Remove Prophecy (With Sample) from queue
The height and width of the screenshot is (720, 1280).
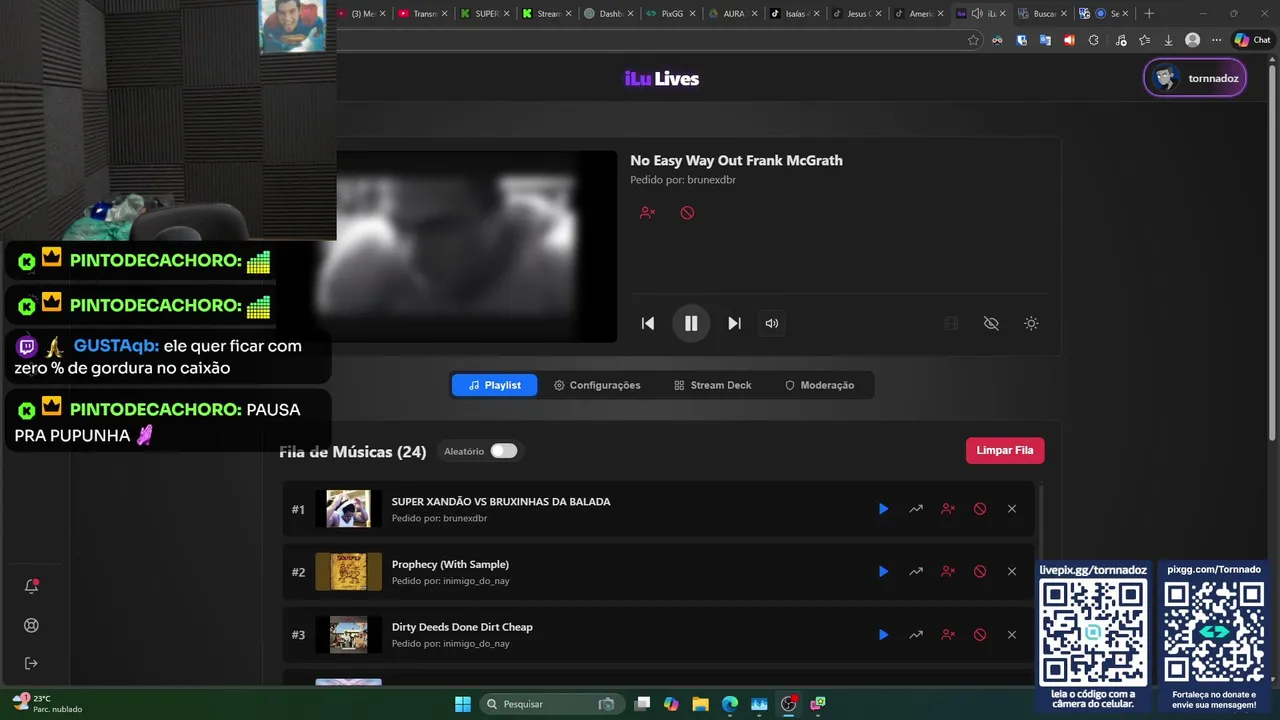point(1012,572)
